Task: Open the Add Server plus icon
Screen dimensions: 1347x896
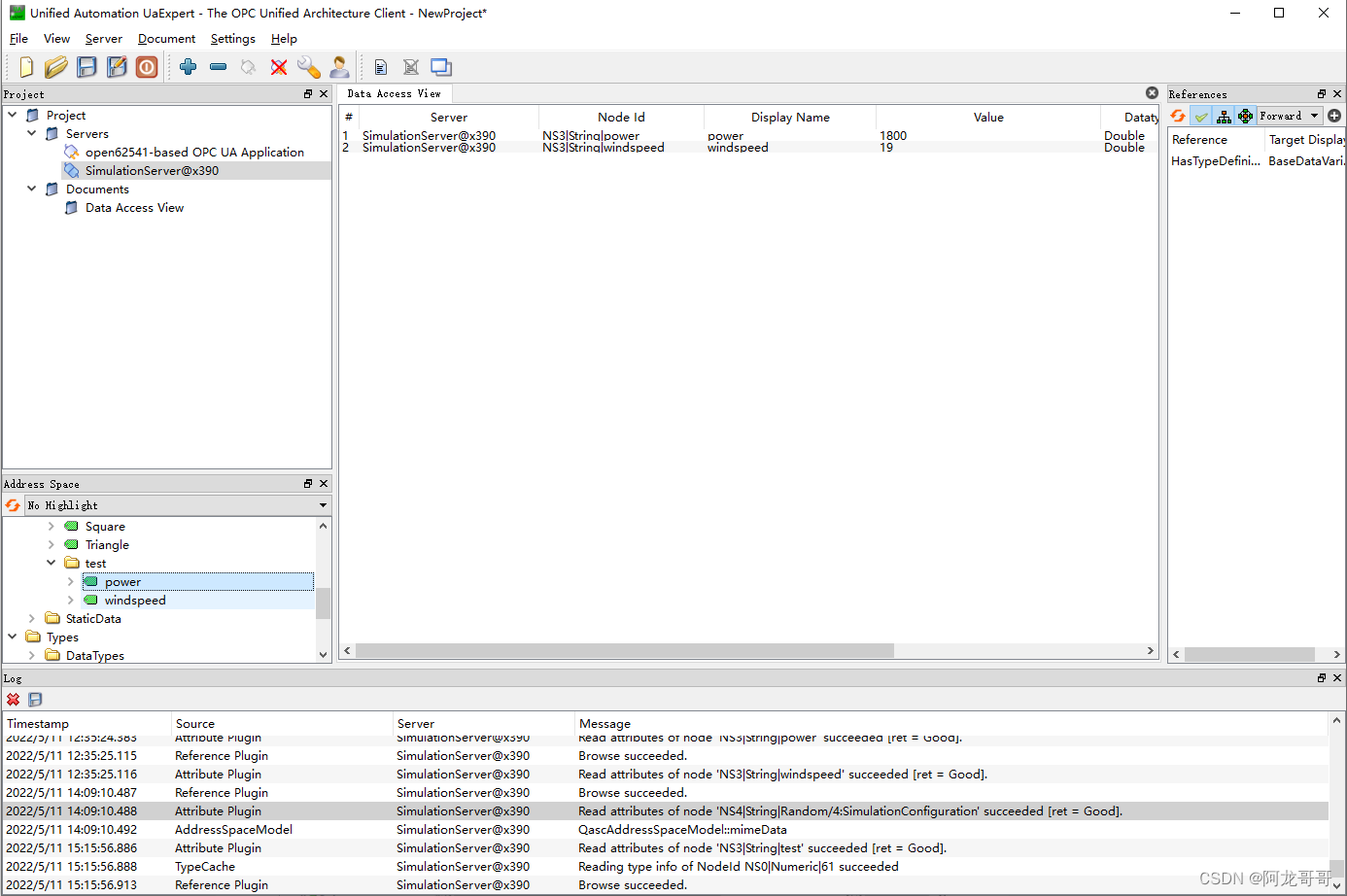Action: [x=188, y=67]
